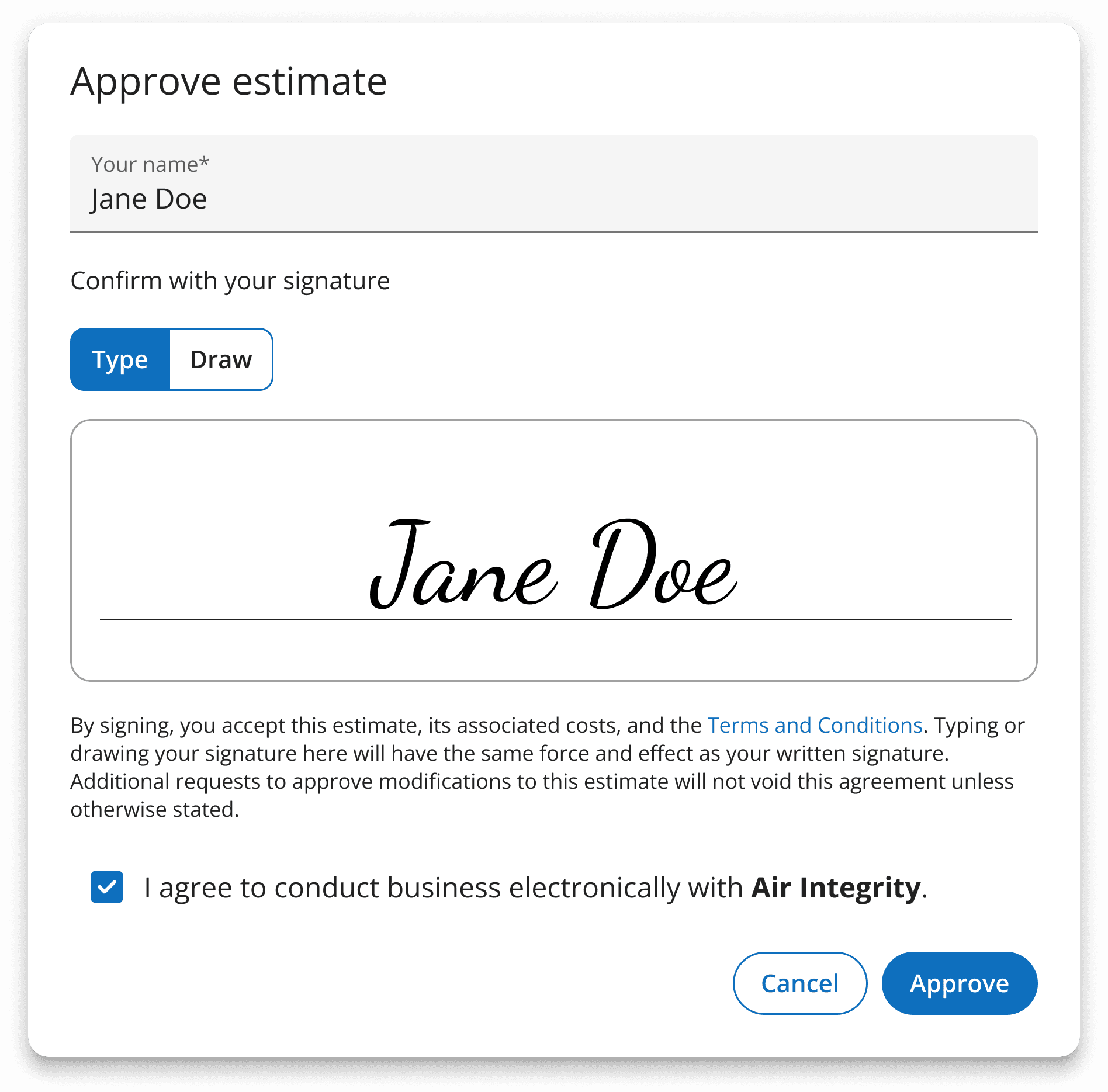The image size is (1108, 1092).
Task: Click the 'Confirm with your signature' heading
Action: (230, 280)
